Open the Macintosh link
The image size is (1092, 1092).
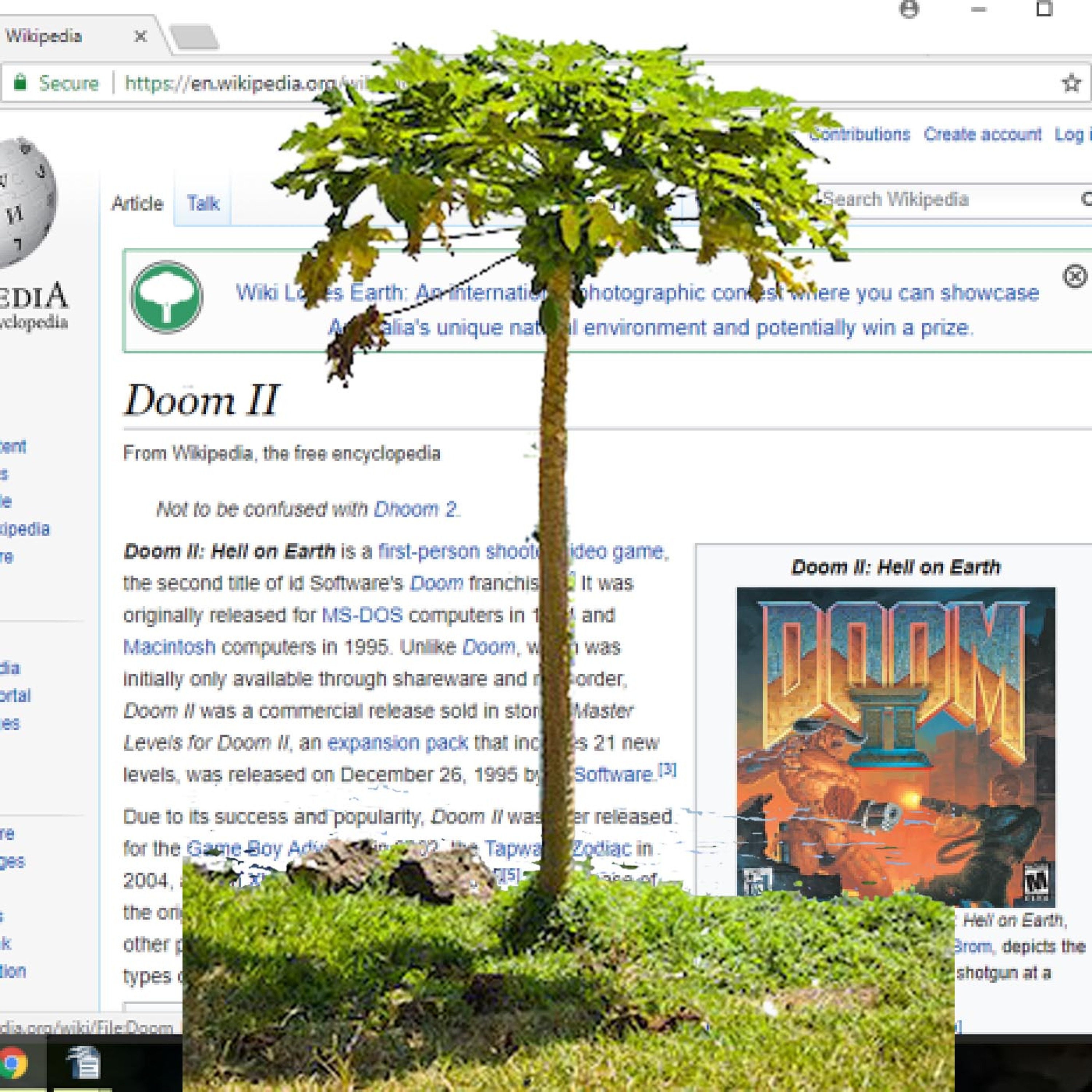[x=169, y=646]
